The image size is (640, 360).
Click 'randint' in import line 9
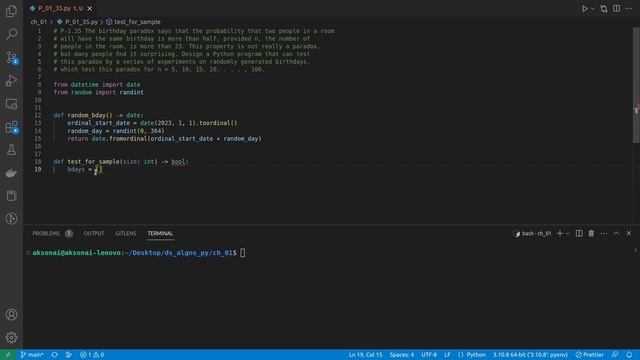click(131, 93)
